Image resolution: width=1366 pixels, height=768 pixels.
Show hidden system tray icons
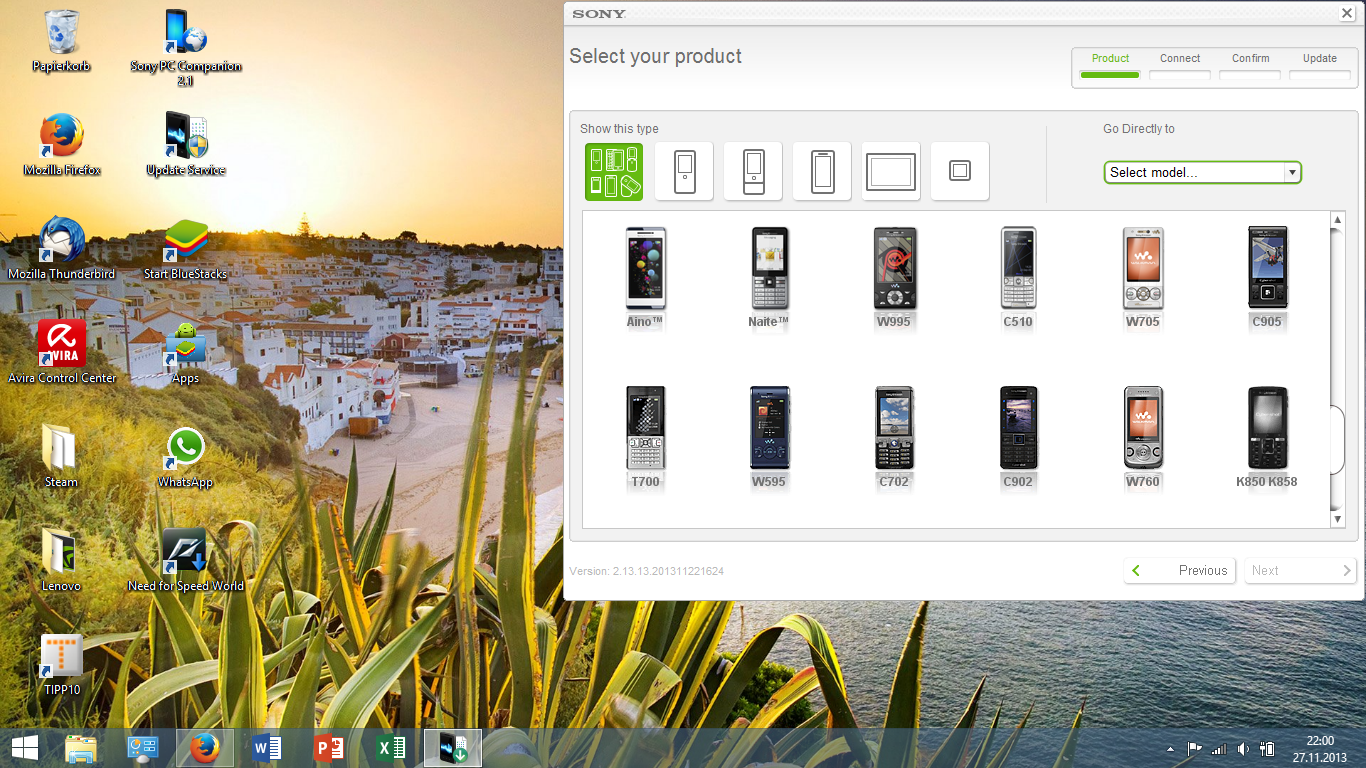(x=1171, y=749)
